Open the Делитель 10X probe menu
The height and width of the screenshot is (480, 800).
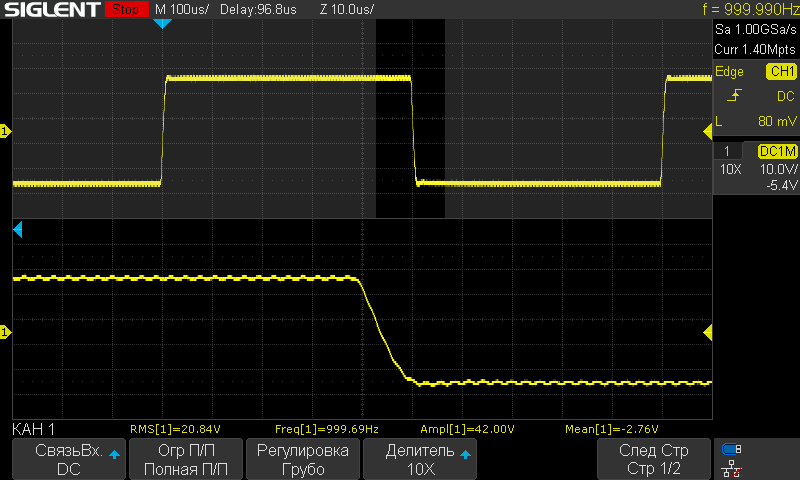pyautogui.click(x=420, y=459)
